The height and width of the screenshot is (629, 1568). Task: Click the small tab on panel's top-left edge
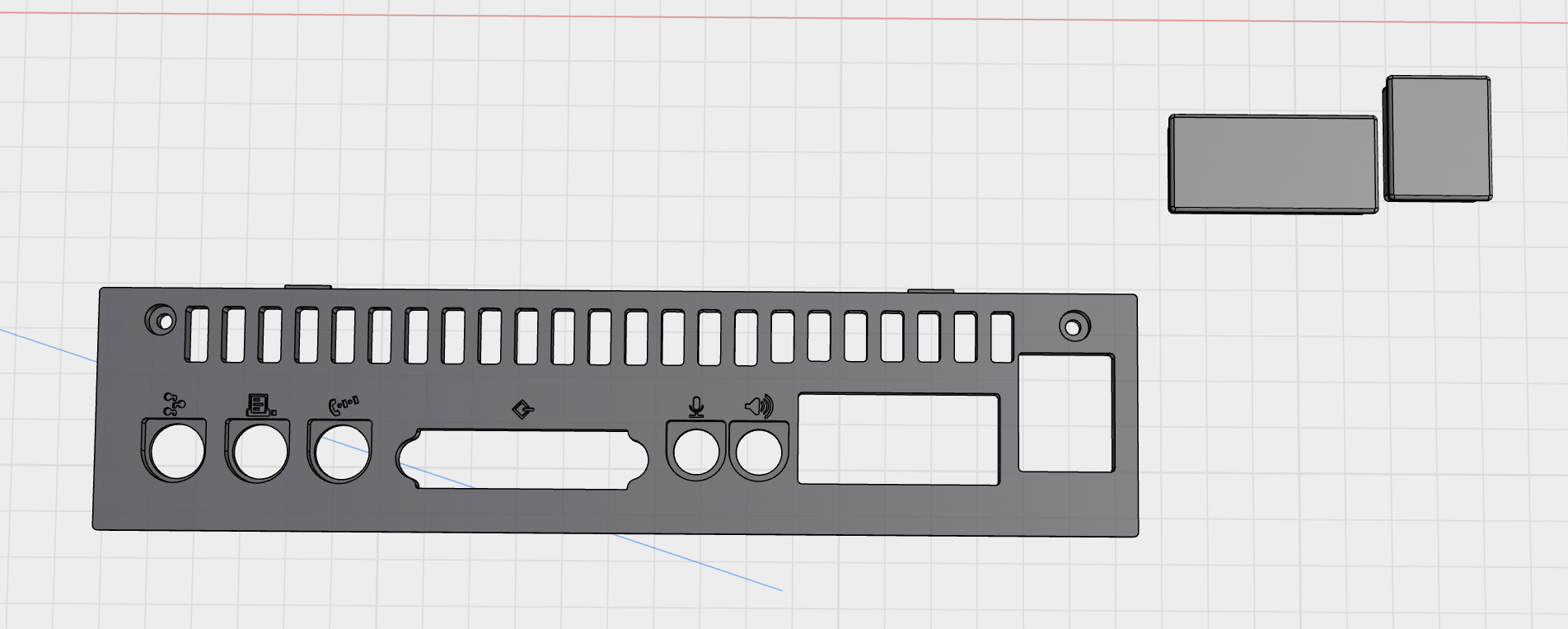308,287
